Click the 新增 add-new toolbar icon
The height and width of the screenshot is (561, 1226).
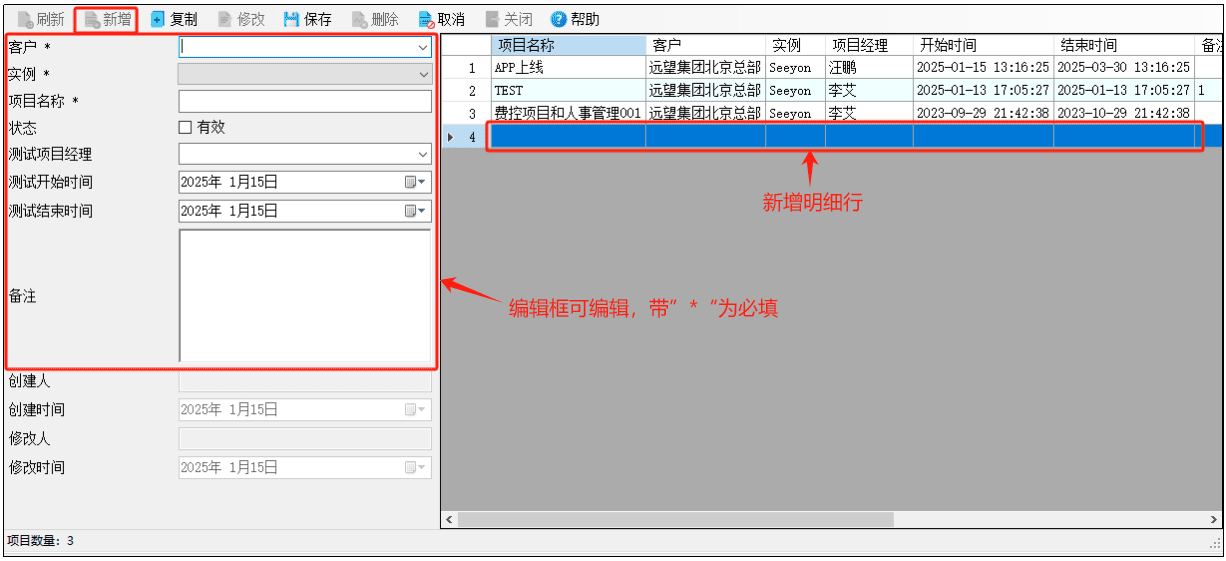92,19
